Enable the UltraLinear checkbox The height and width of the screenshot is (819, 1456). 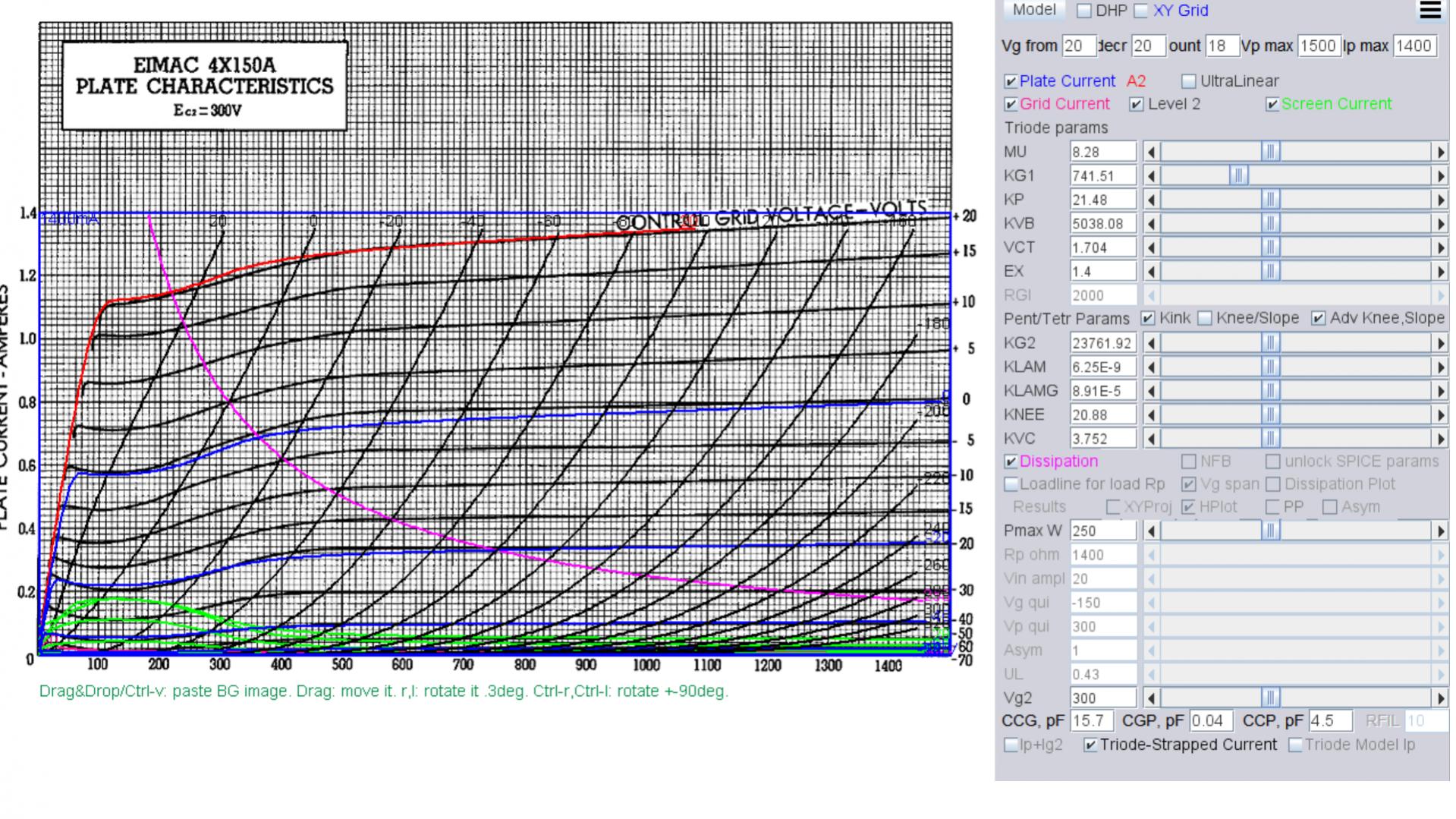coord(1189,81)
